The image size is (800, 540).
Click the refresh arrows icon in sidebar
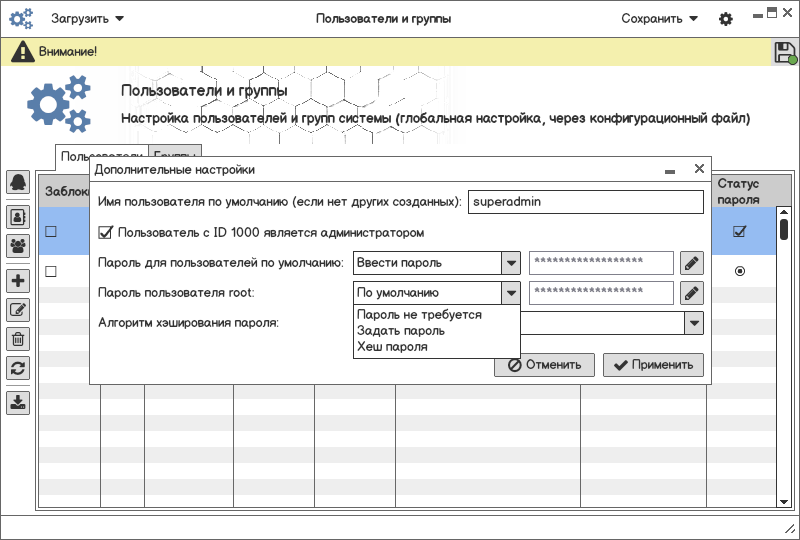coord(18,368)
